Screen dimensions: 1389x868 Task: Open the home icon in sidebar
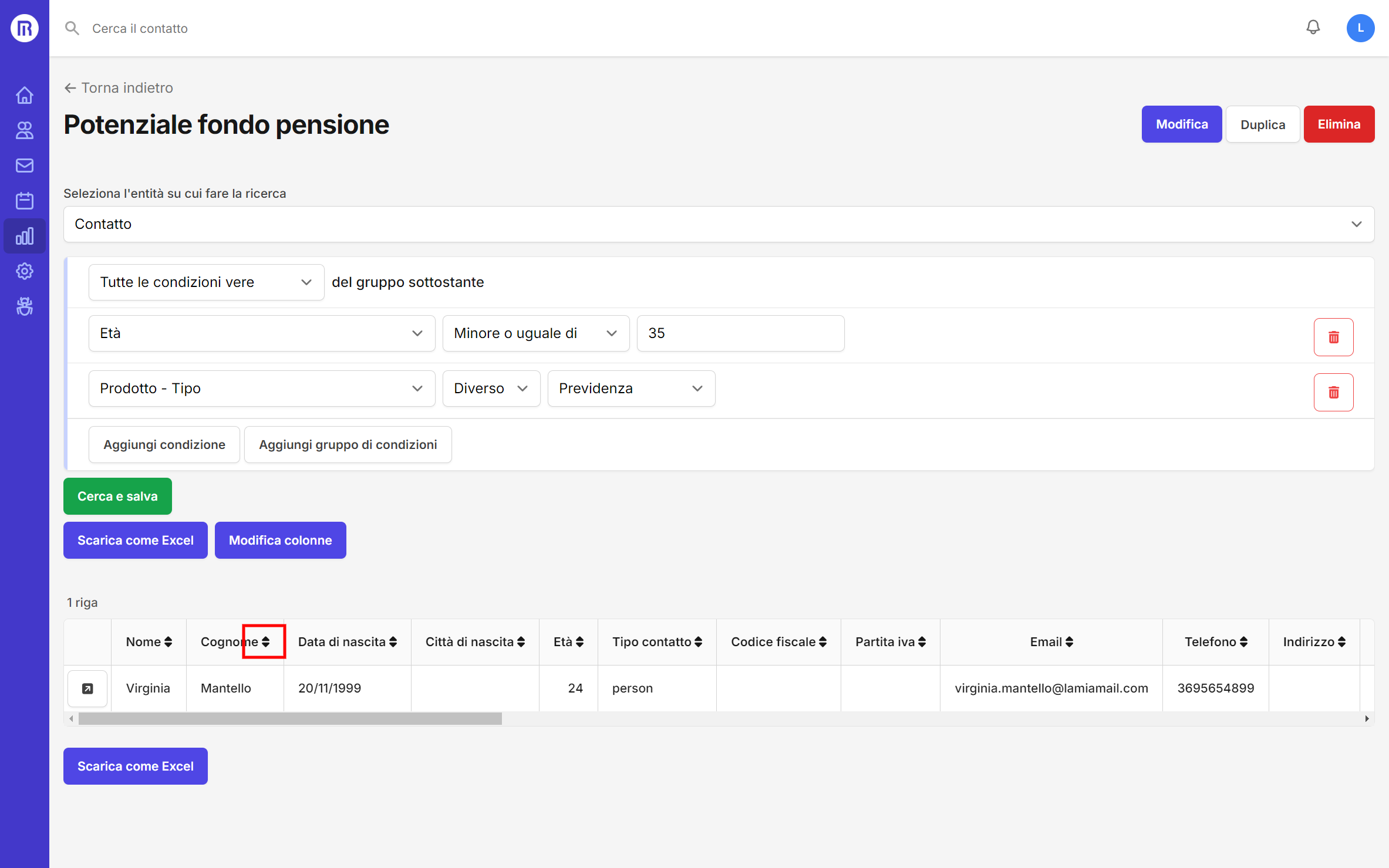coord(25,95)
